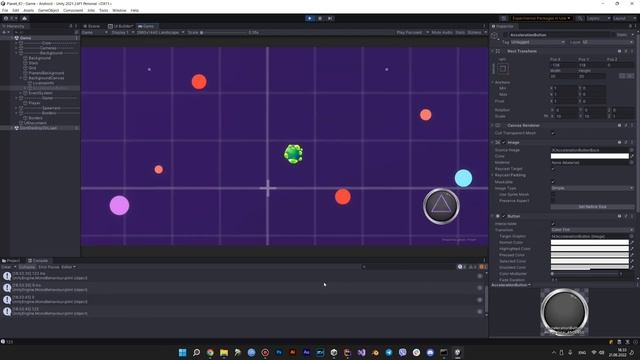Switch to the Scene tab
The image size is (640, 360).
pyautogui.click(x=92, y=26)
